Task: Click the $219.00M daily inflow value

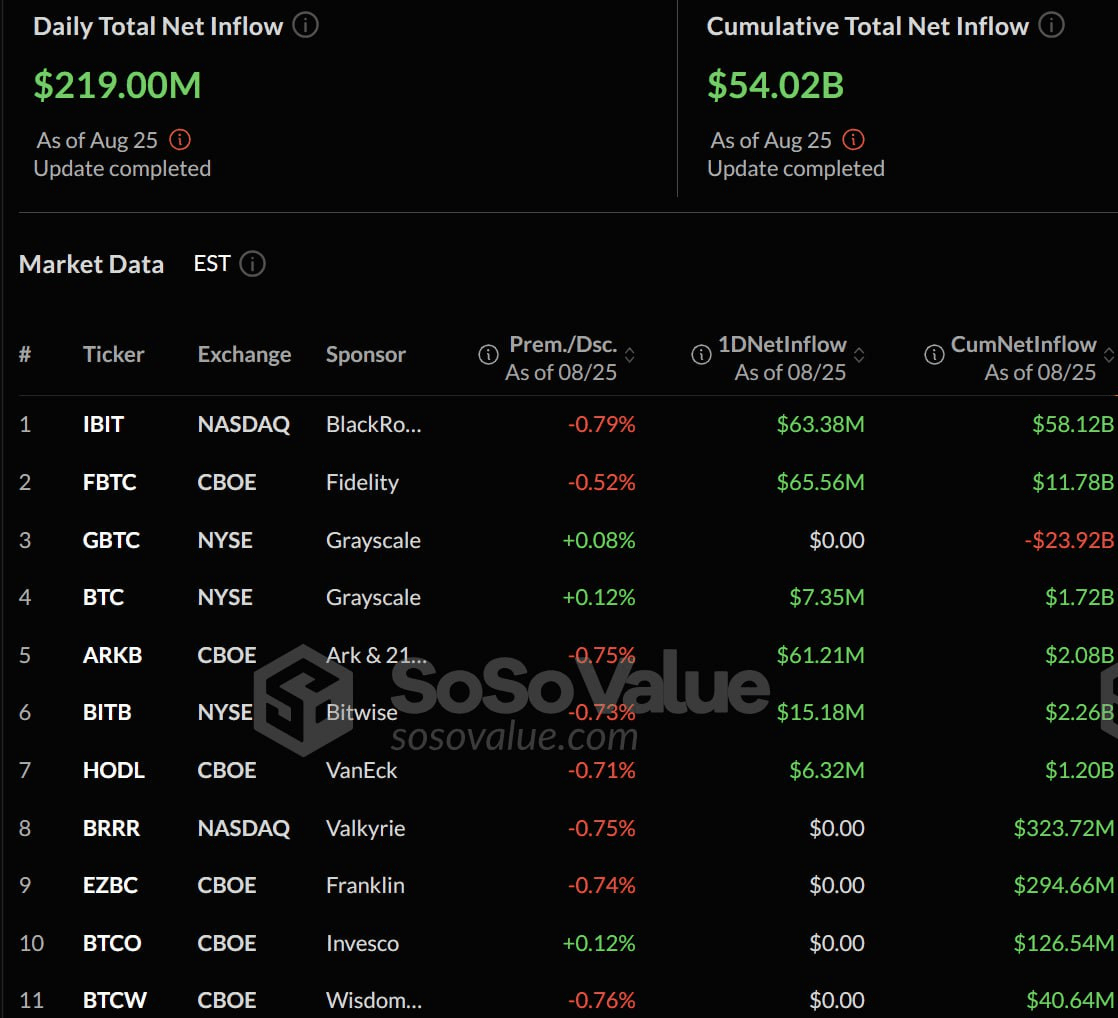Action: (118, 86)
